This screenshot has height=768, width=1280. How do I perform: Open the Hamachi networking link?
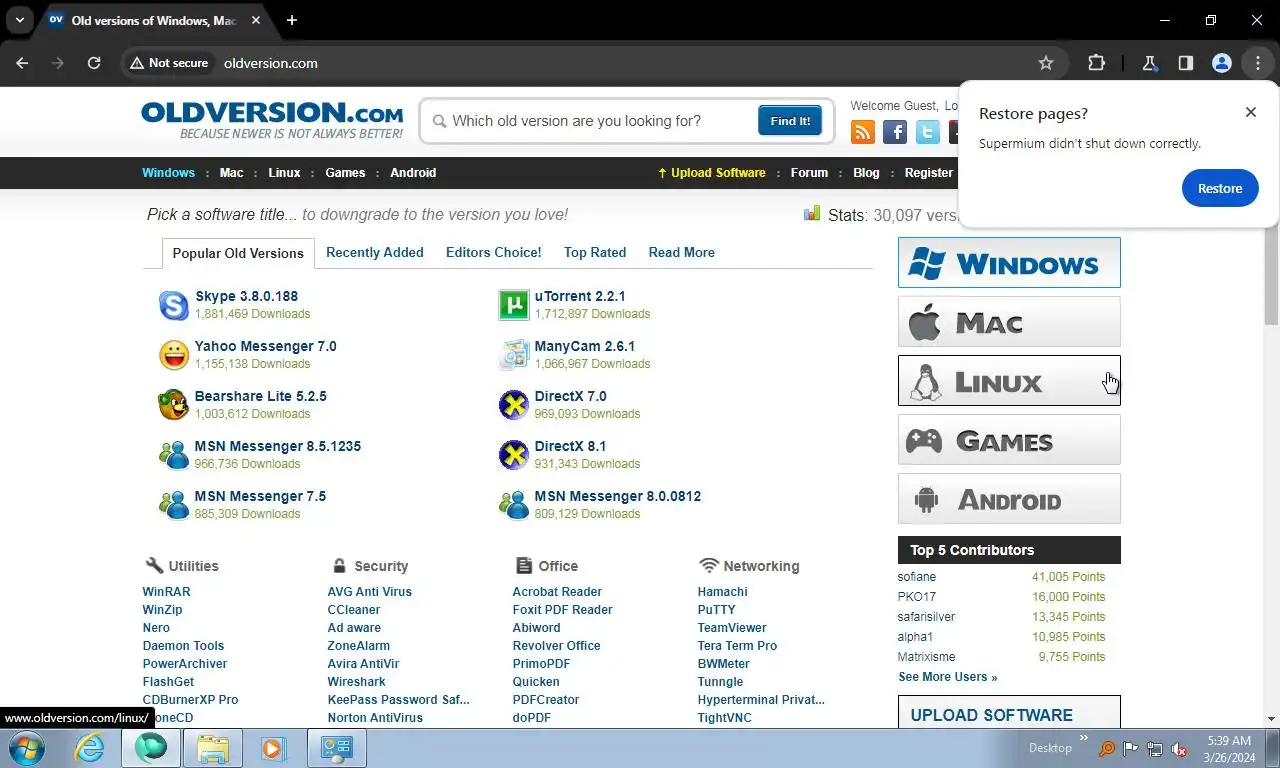point(722,592)
